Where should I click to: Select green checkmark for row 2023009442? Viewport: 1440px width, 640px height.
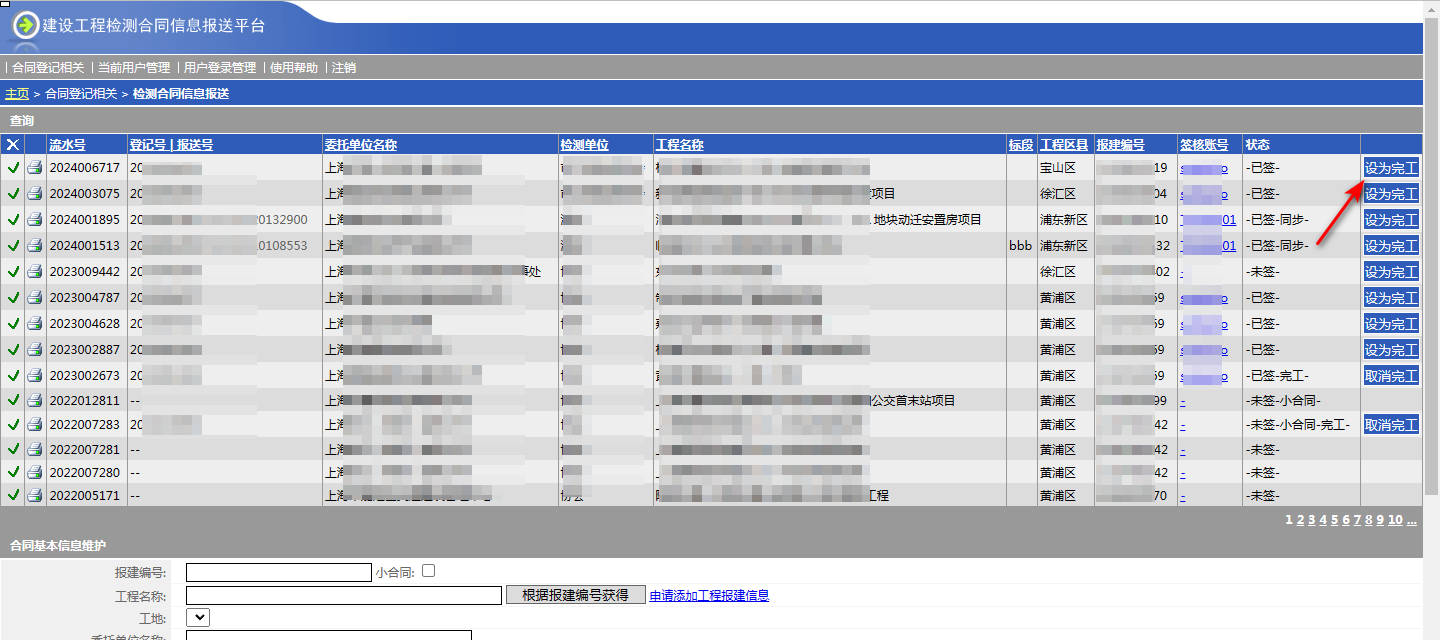[13, 271]
